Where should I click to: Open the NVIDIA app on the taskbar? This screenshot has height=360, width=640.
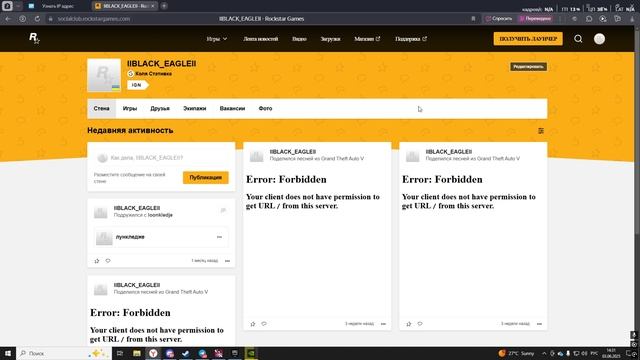coord(251,353)
